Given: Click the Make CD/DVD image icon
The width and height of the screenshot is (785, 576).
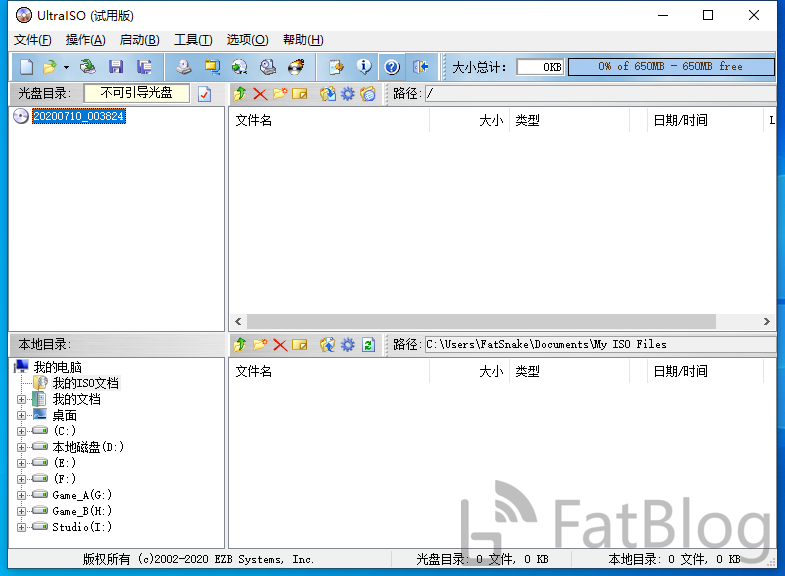Looking at the screenshot, I should click(184, 67).
